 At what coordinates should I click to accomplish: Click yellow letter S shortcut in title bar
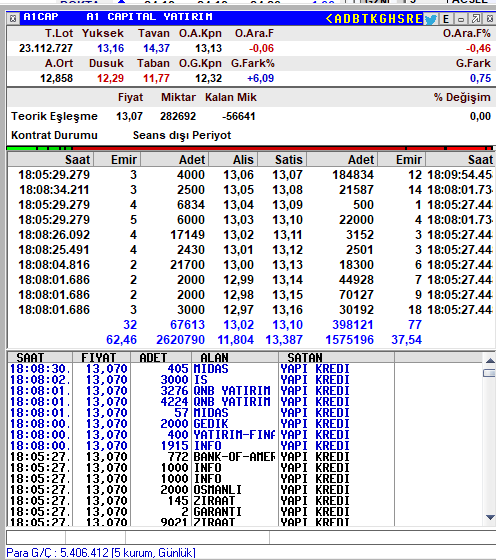[401, 19]
